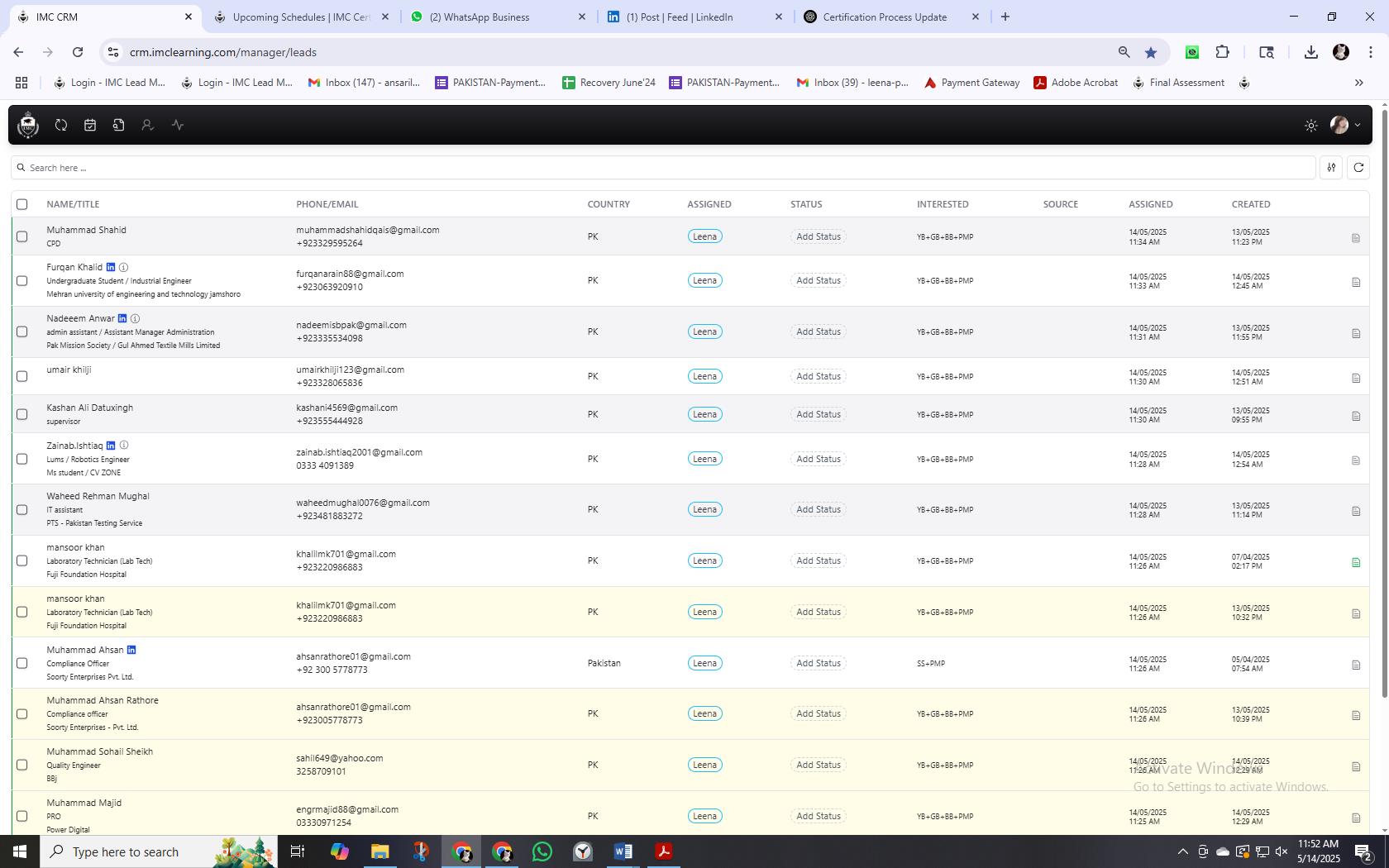
Task: Click Add Status for Muhammad Shahid
Action: 818,236
